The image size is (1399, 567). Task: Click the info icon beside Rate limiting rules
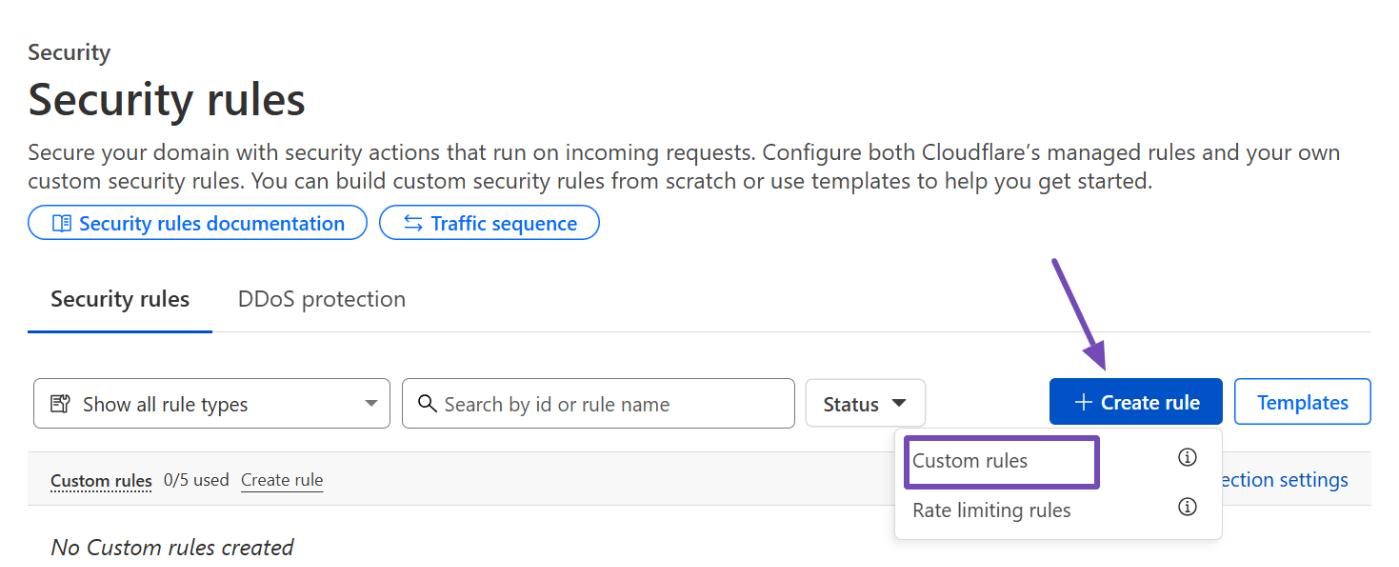(x=1187, y=507)
